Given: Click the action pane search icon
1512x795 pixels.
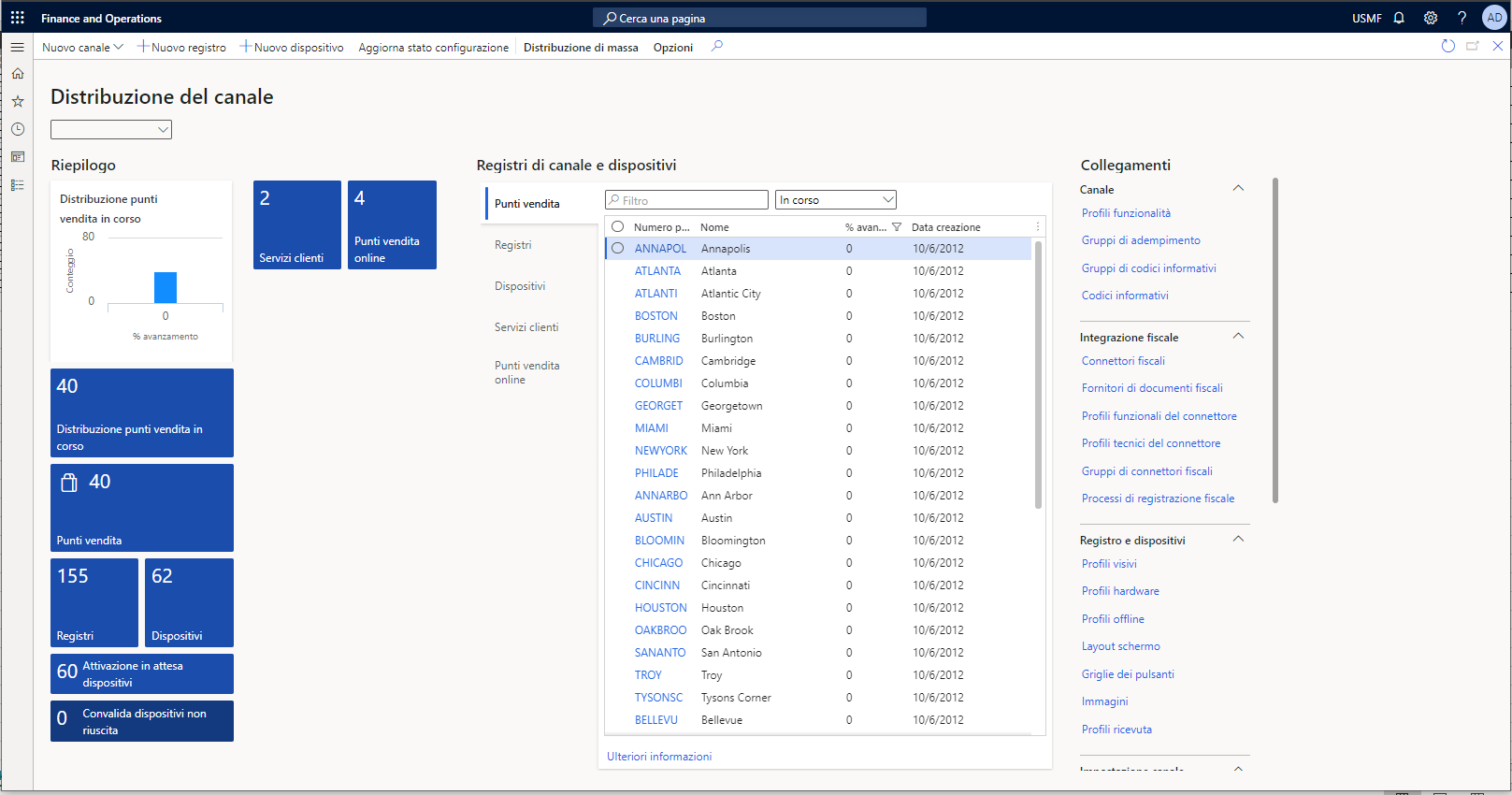Looking at the screenshot, I should click(717, 46).
